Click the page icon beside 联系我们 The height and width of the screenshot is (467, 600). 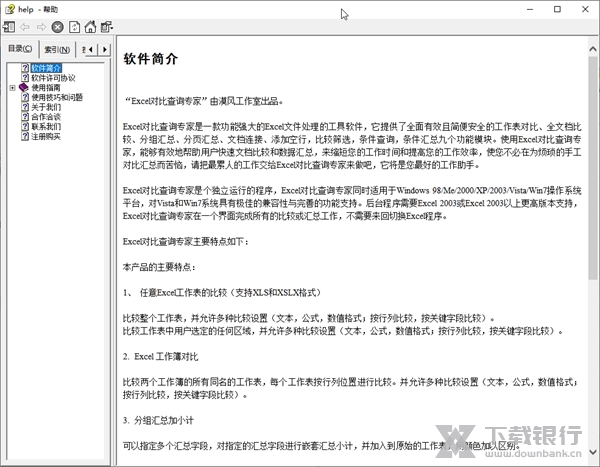25,127
